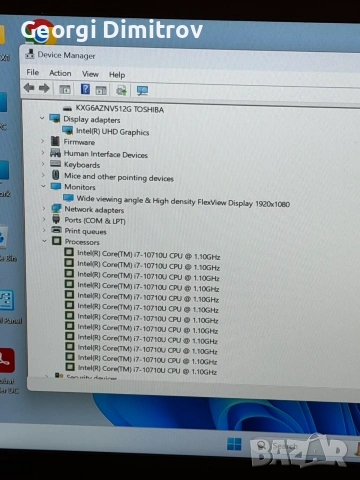Select the Keyboards category label
This screenshot has height=480, width=360.
[x=82, y=165]
